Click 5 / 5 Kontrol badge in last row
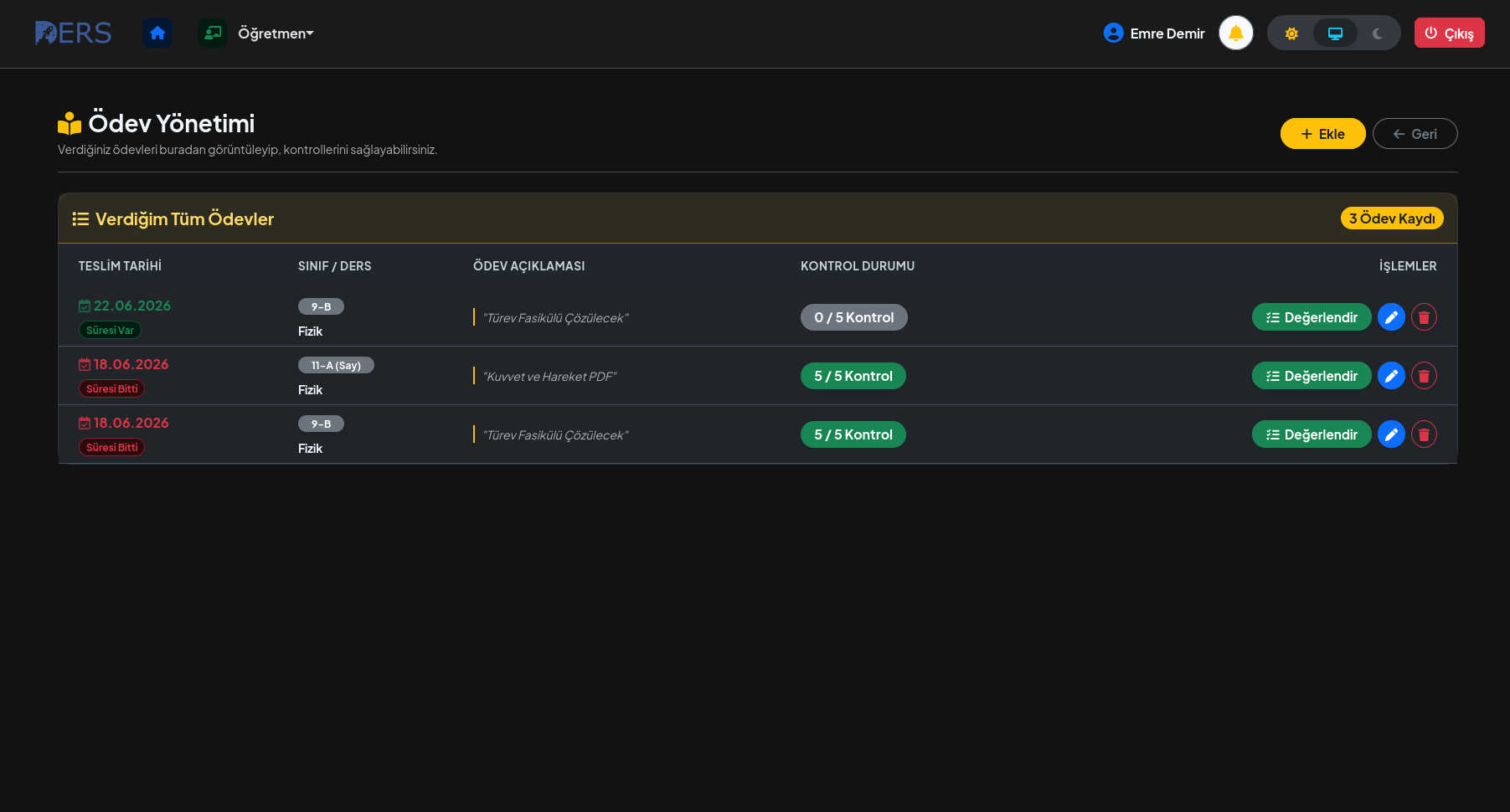Viewport: 1510px width, 812px height. click(x=853, y=434)
